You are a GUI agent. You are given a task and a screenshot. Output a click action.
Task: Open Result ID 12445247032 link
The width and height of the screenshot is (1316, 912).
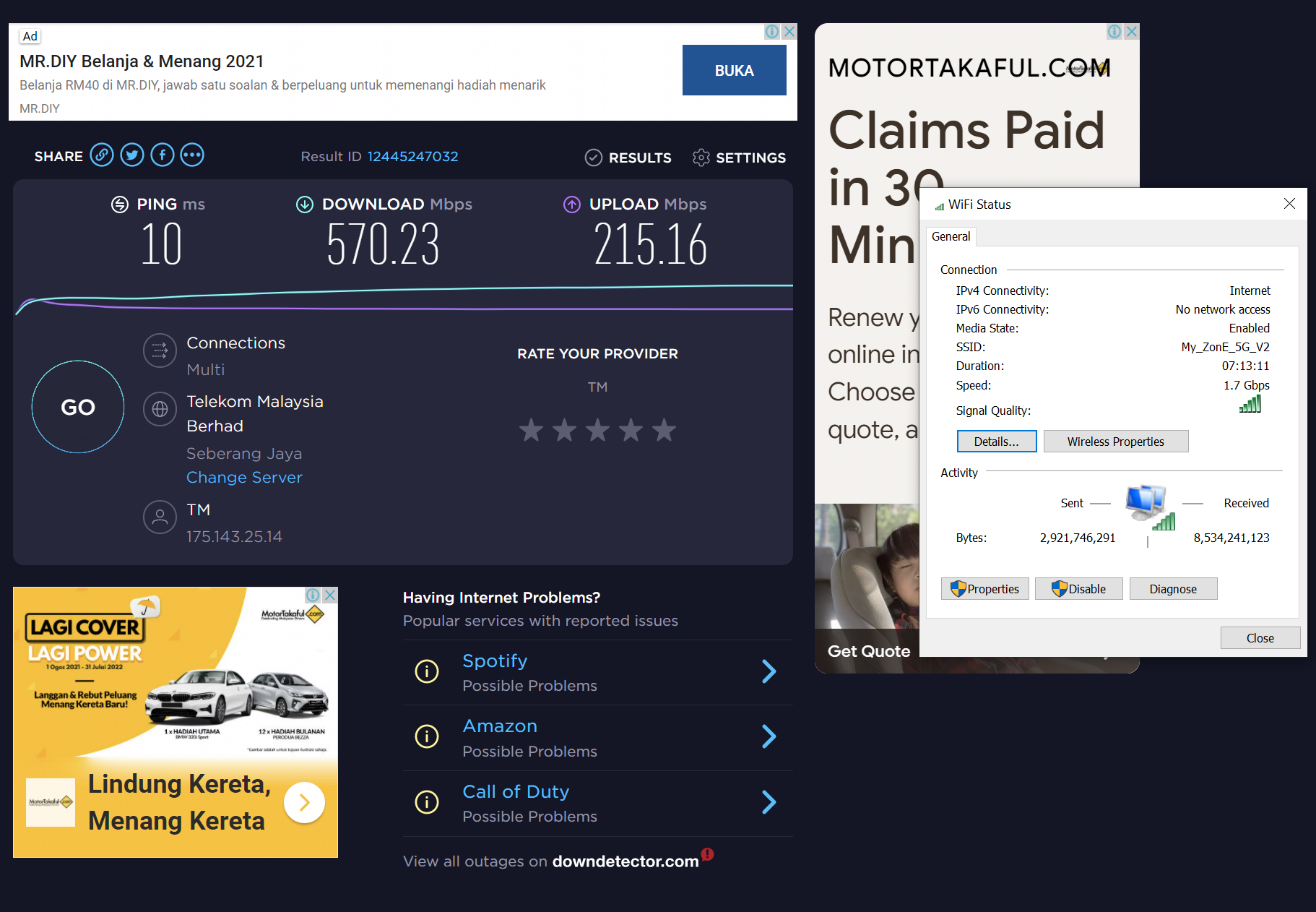412,157
